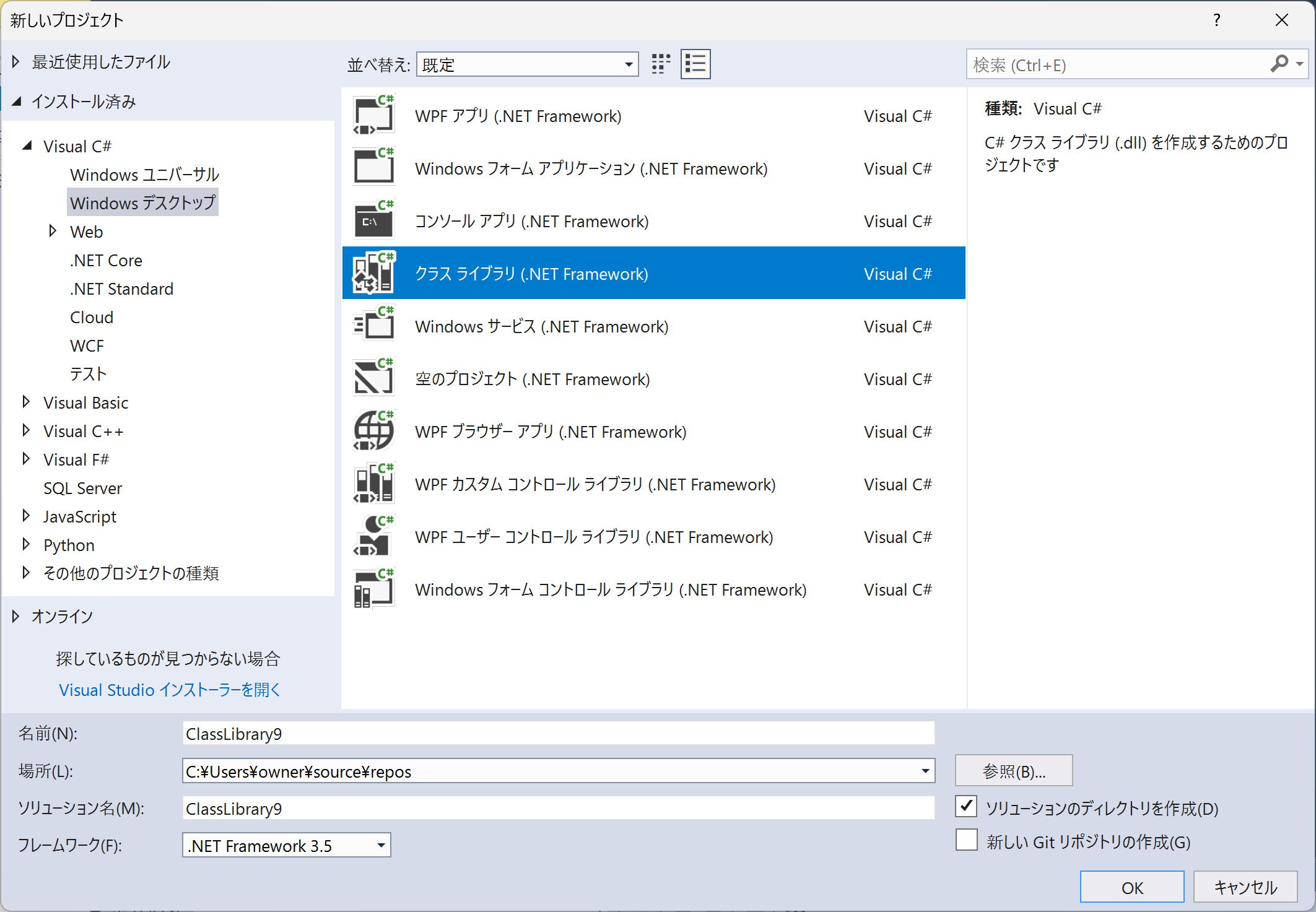The height and width of the screenshot is (912, 1316).
Task: Click the 名前 project name field
Action: pyautogui.click(x=559, y=734)
